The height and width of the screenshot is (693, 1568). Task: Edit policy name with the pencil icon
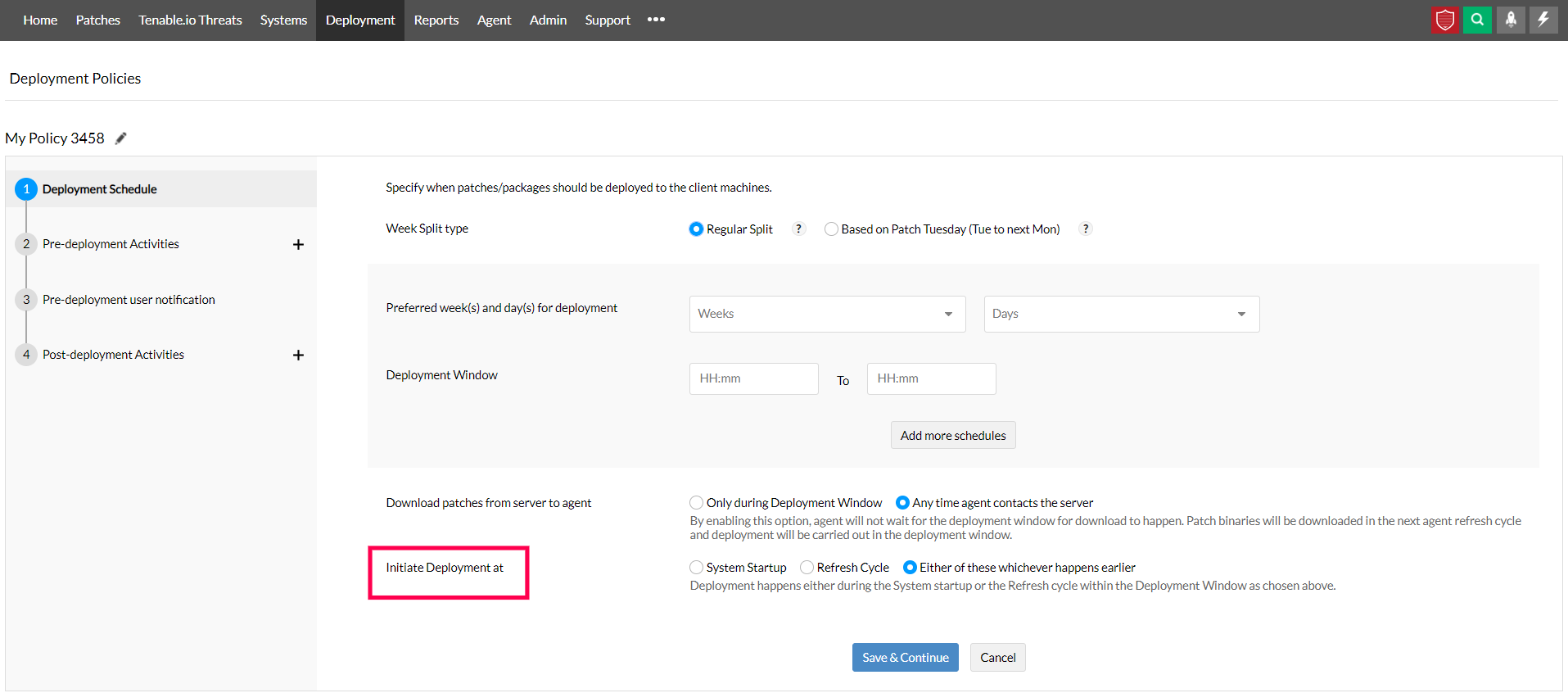click(121, 138)
